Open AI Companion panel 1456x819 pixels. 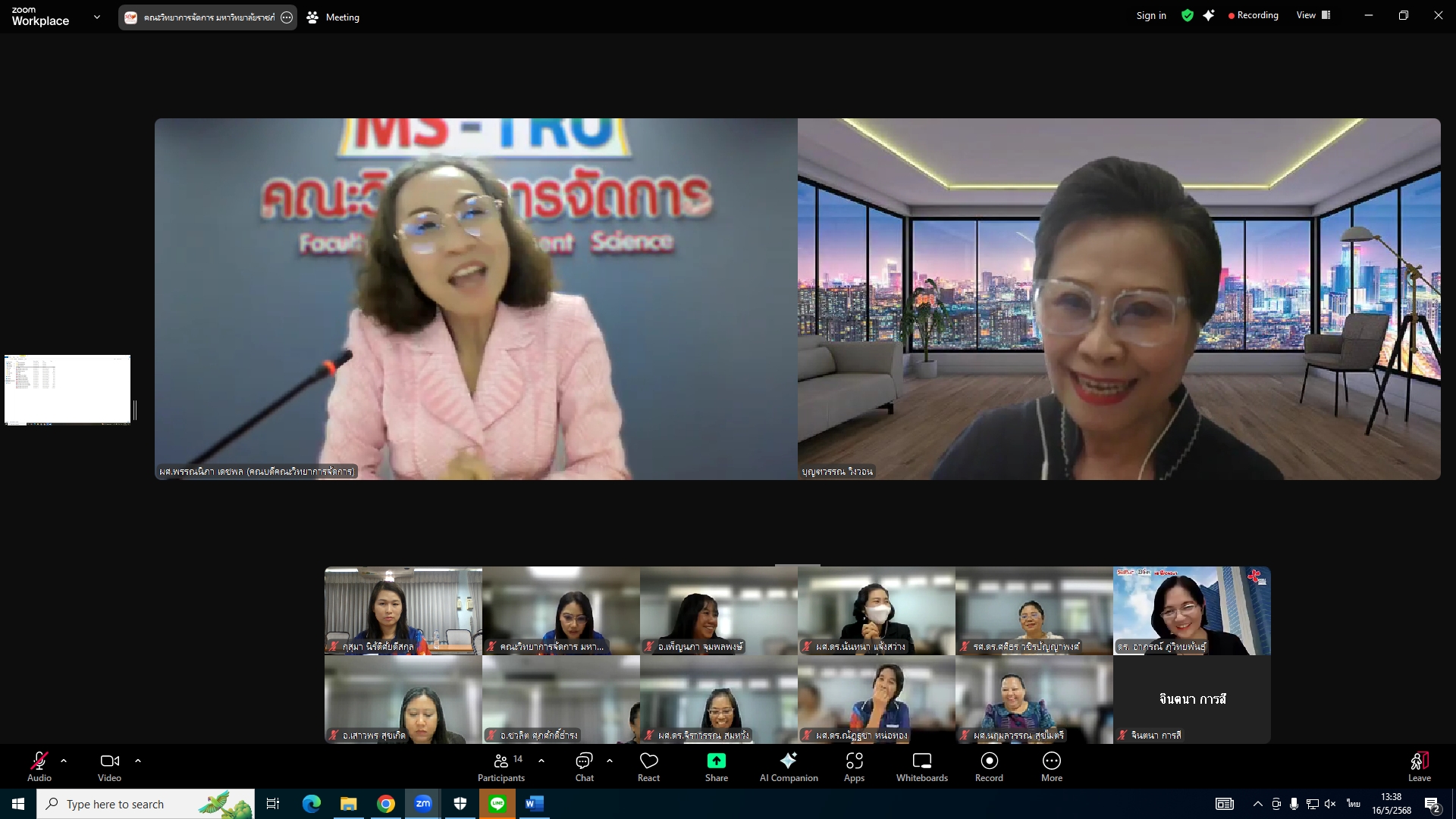click(x=789, y=766)
